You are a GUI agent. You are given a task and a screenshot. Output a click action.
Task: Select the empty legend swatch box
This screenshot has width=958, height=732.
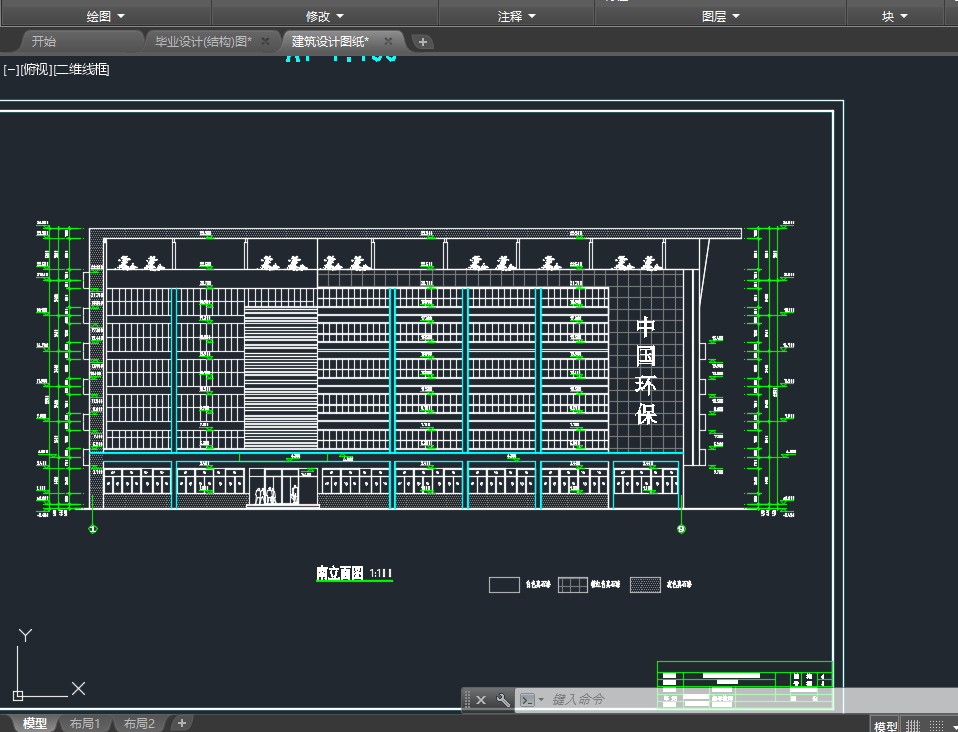[x=504, y=585]
